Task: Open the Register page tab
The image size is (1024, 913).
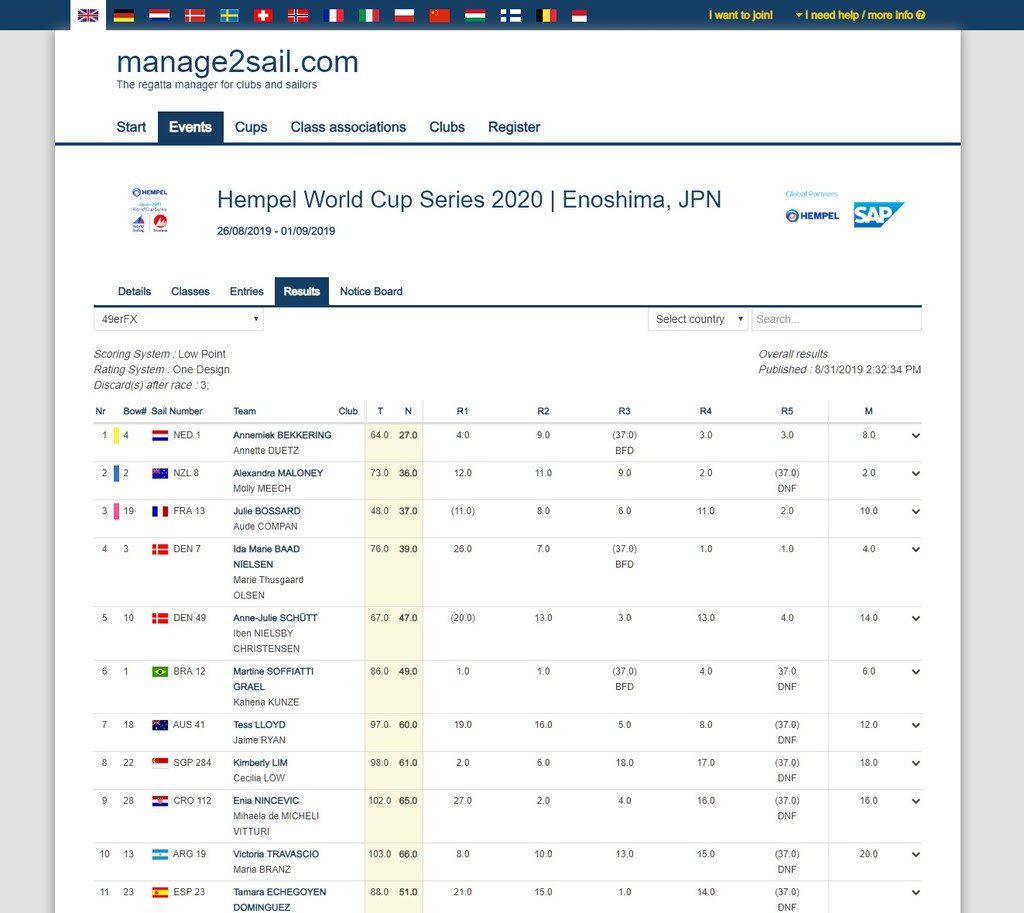Action: point(514,127)
